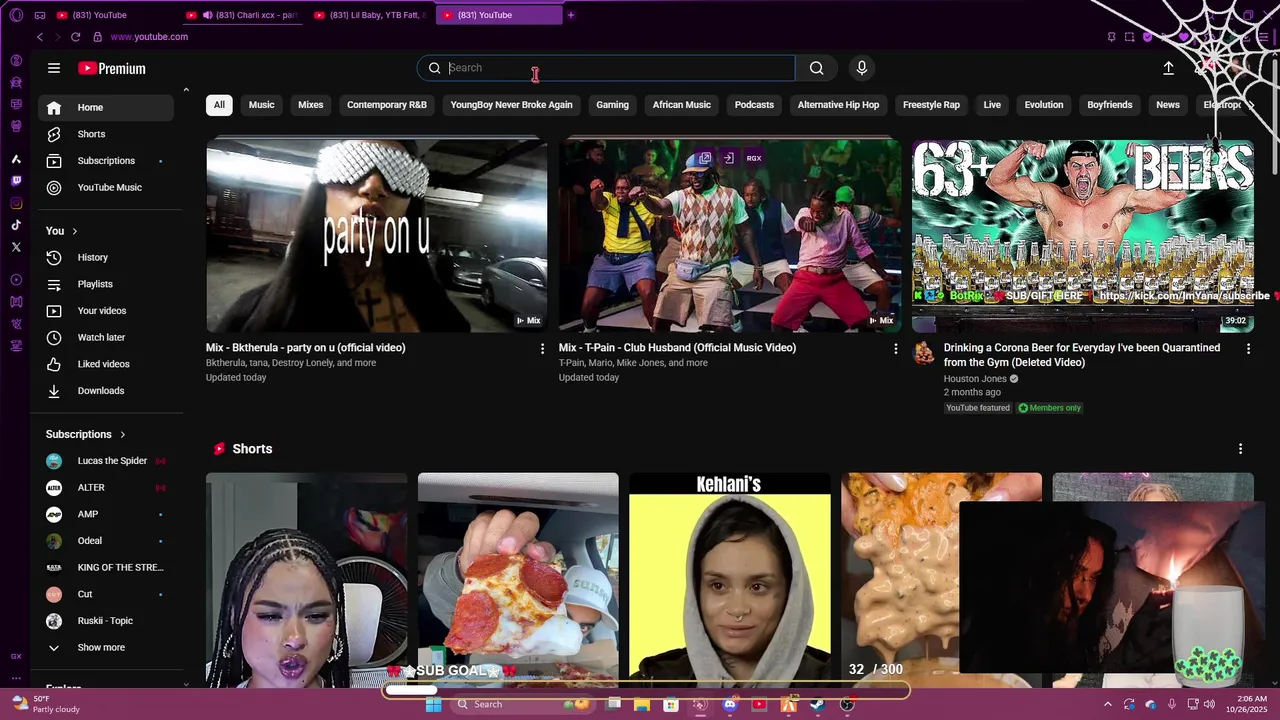
Task: Open Kehlani's Short thumbnail
Action: click(x=729, y=580)
